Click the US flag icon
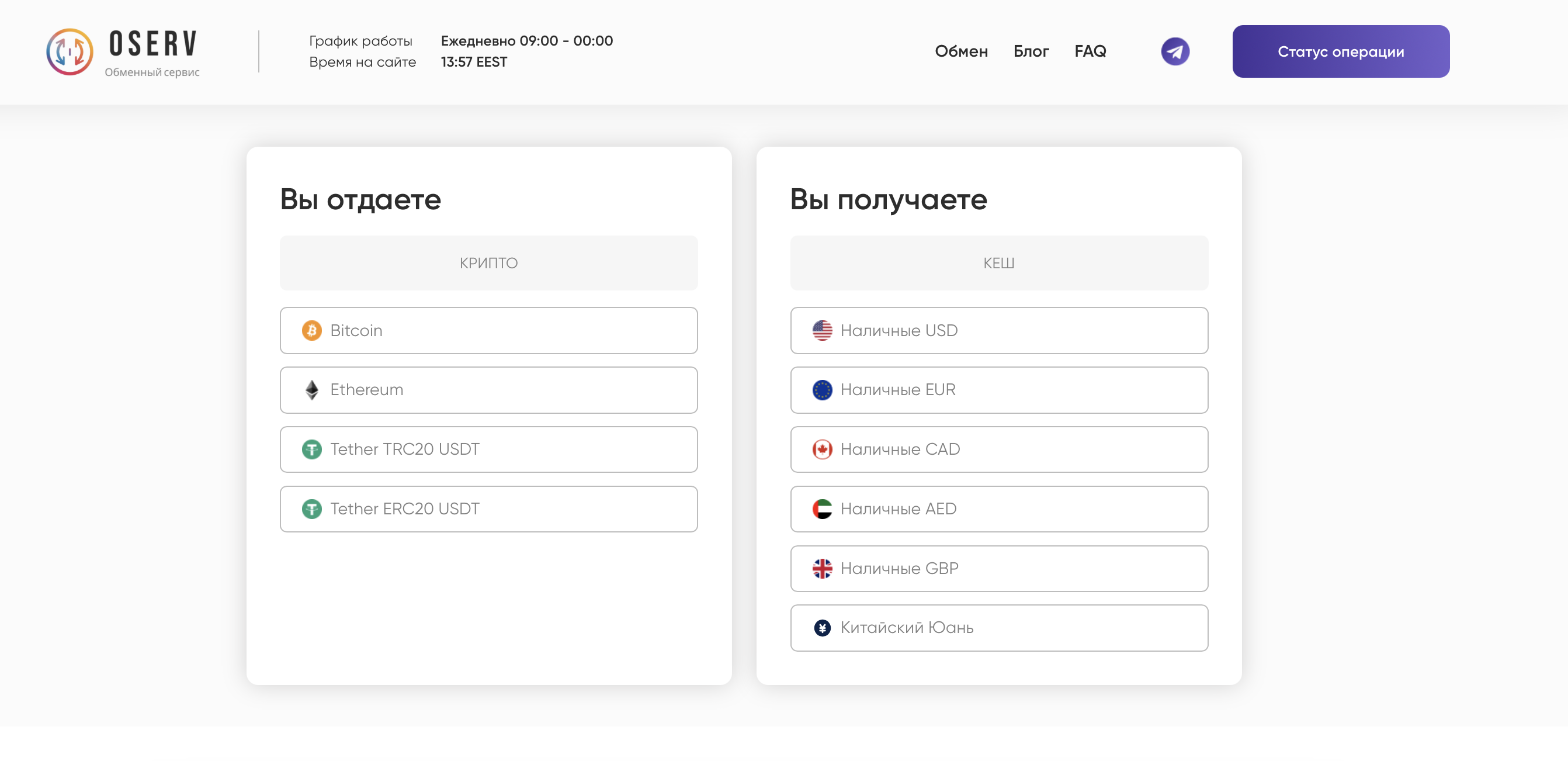 coord(822,331)
